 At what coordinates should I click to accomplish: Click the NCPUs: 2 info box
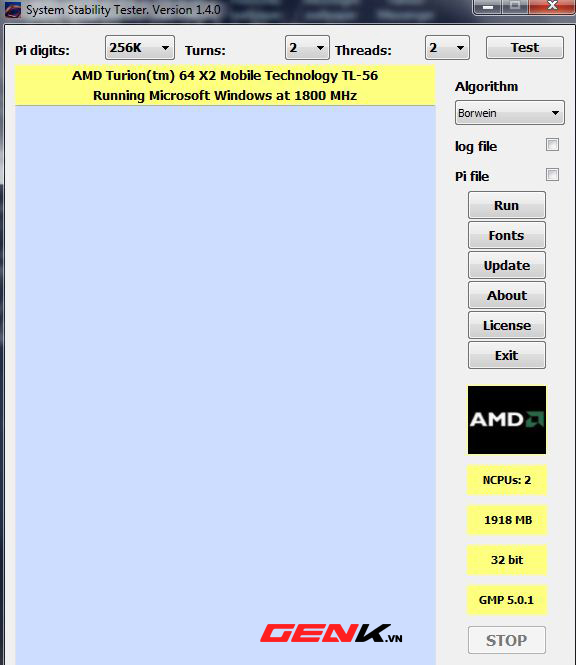(507, 480)
